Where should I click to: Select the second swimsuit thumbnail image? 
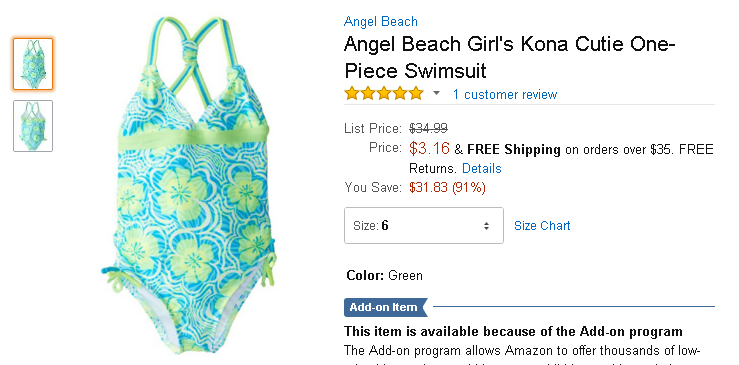tap(33, 126)
